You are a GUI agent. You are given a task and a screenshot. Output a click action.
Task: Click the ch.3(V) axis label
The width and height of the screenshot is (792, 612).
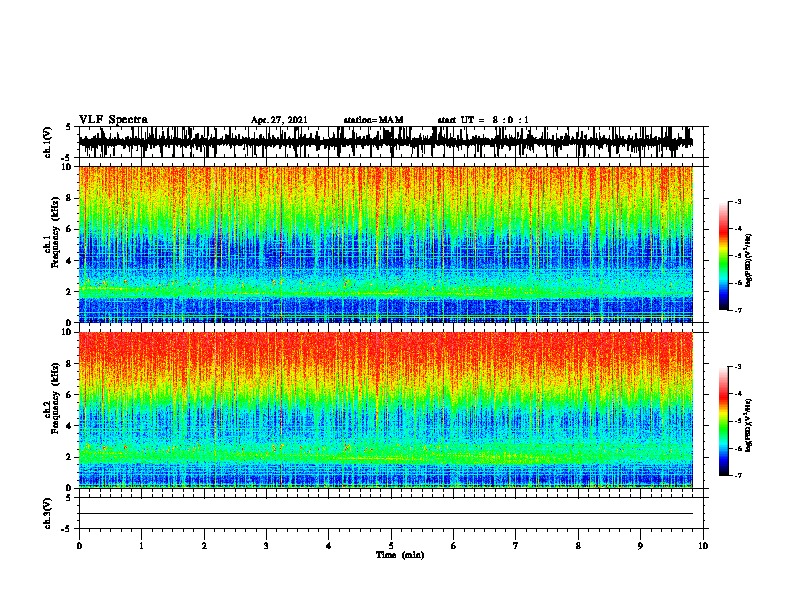pos(48,513)
